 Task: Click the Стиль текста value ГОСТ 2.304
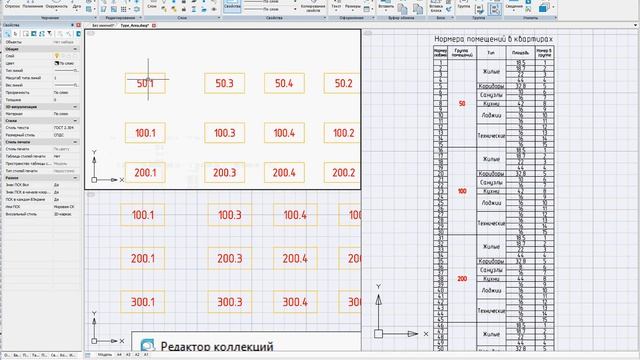(67, 128)
